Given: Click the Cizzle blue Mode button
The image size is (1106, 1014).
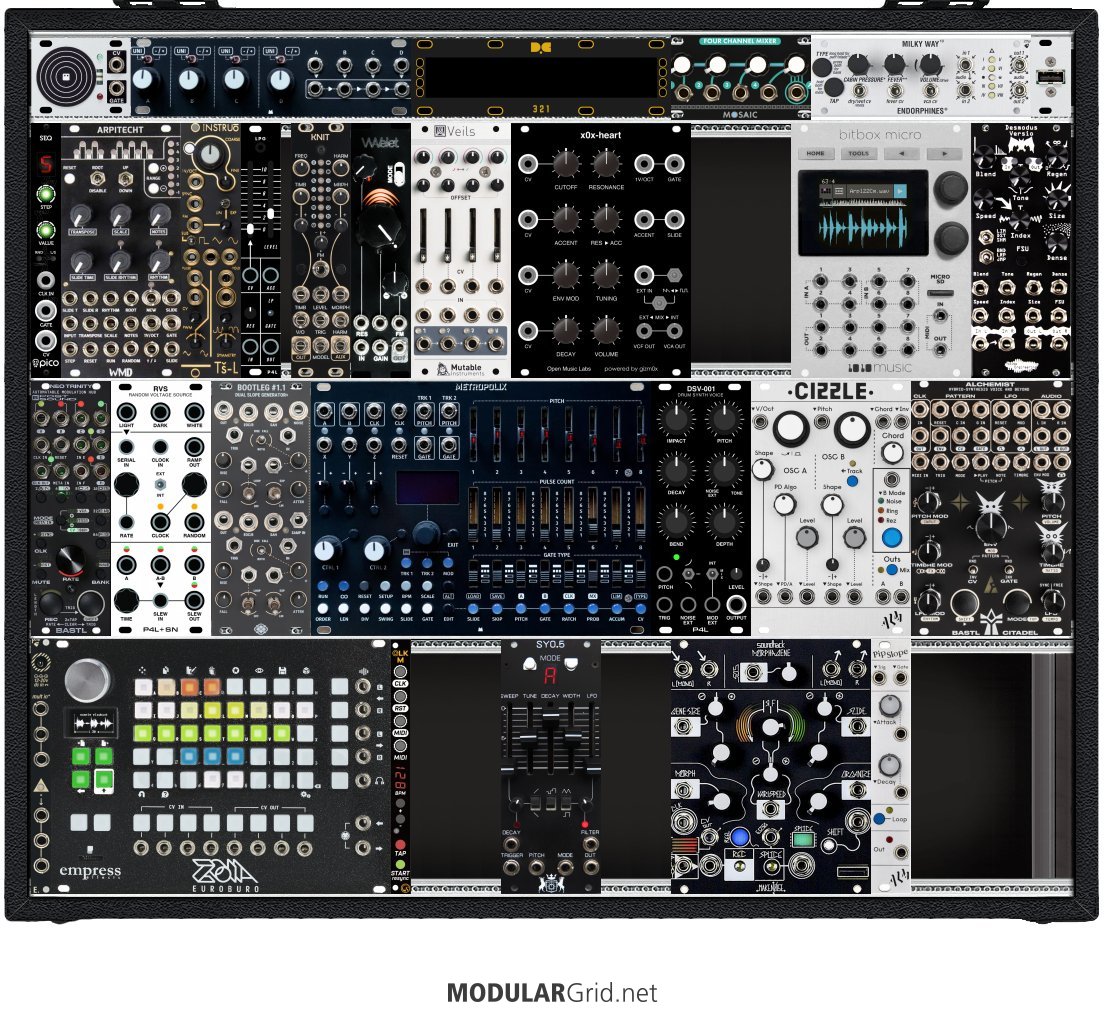Looking at the screenshot, I should (x=892, y=537).
